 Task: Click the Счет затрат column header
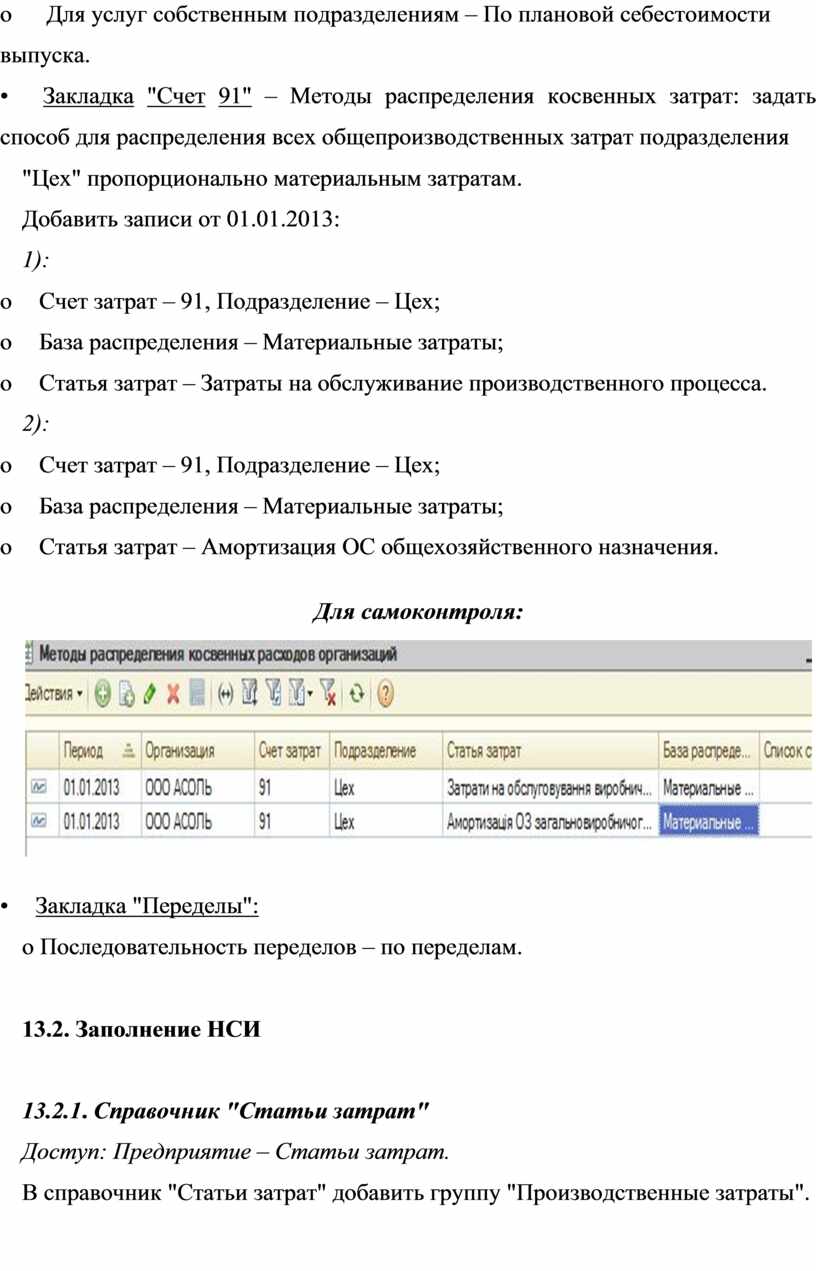(291, 750)
